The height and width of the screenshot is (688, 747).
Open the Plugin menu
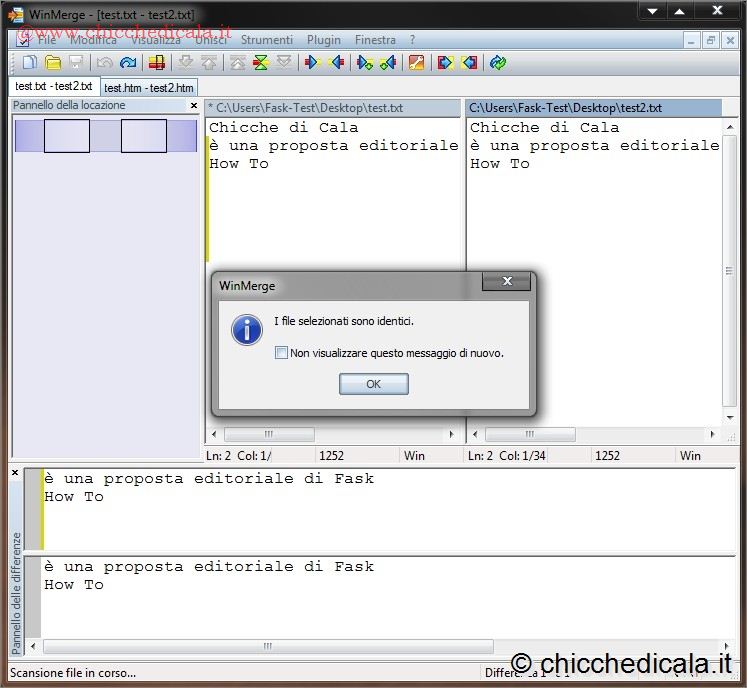point(324,40)
